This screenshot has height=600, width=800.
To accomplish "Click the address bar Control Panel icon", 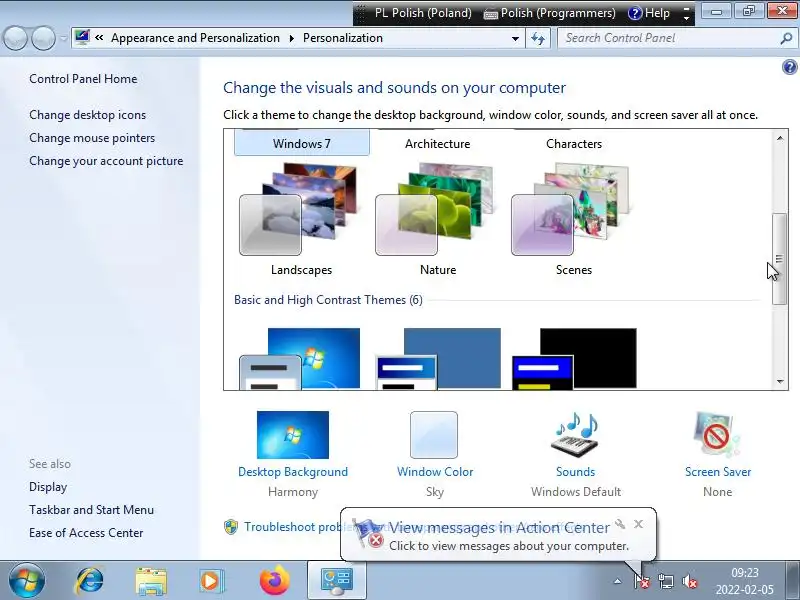I will [x=82, y=37].
